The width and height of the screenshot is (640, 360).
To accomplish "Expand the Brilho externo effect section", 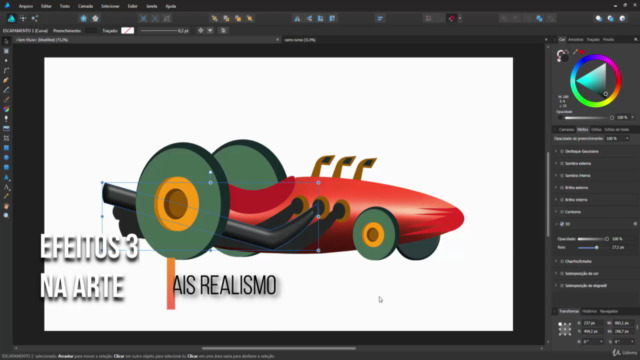I will point(556,188).
